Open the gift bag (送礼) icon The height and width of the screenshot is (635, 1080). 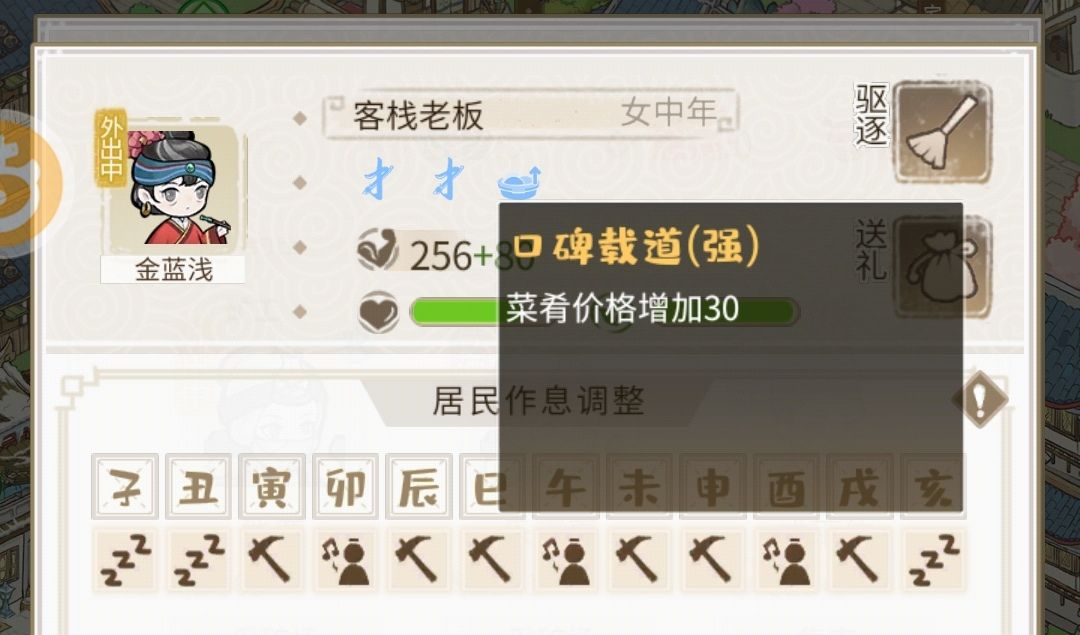[942, 267]
